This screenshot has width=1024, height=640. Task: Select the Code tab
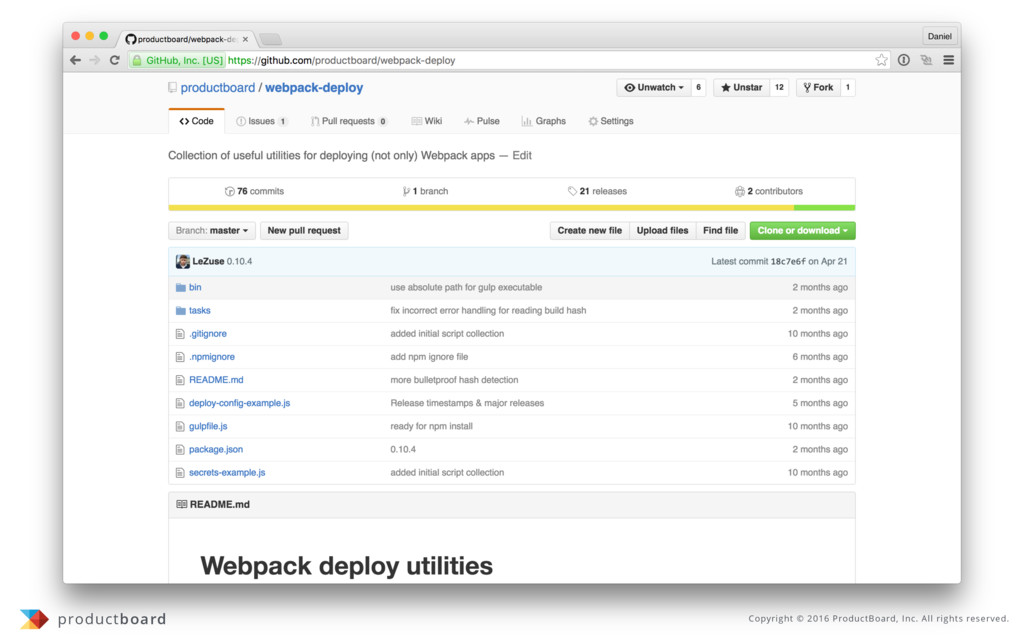[x=197, y=121]
